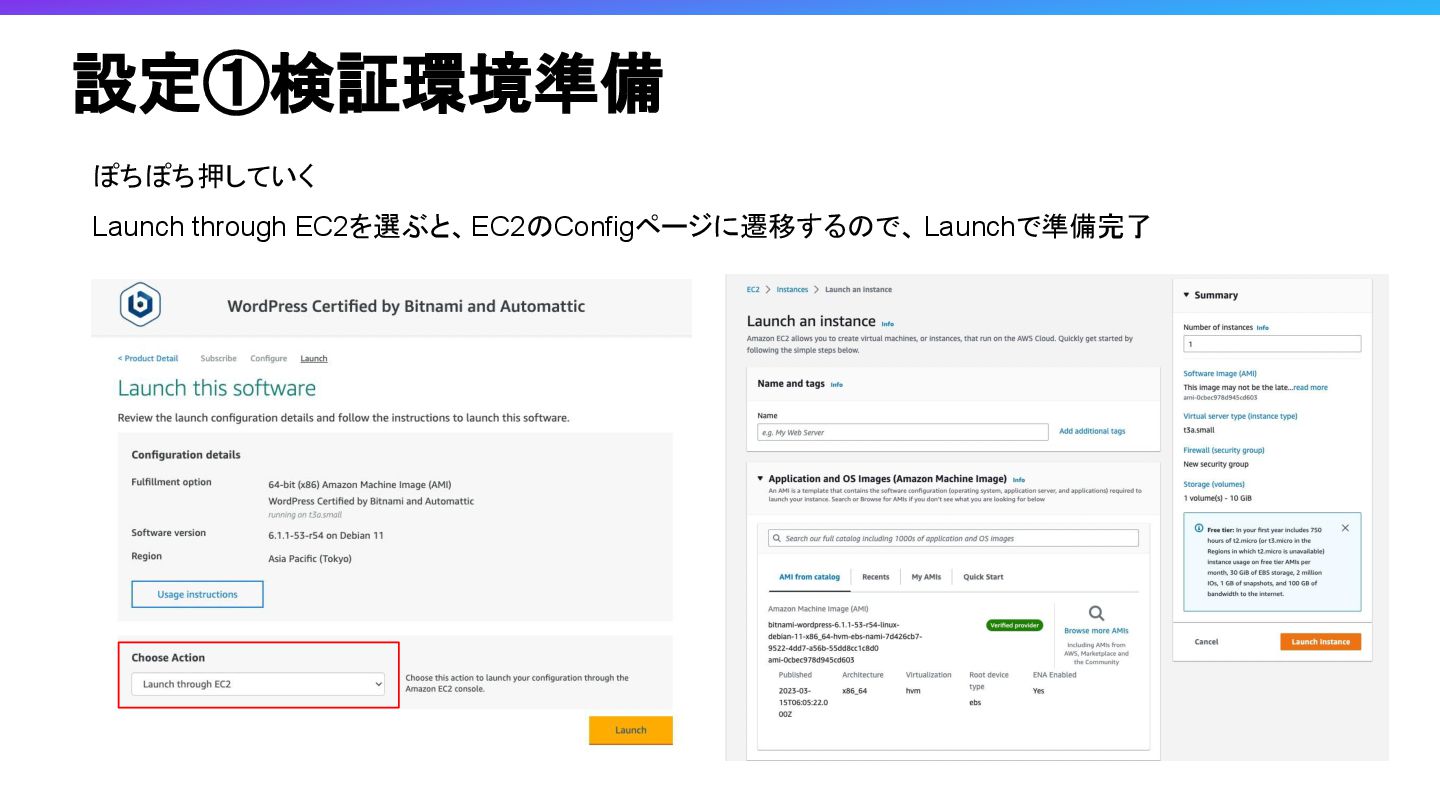Image resolution: width=1440 pixels, height=810 pixels.
Task: Click Info link next to Name and tags
Action: click(836, 384)
